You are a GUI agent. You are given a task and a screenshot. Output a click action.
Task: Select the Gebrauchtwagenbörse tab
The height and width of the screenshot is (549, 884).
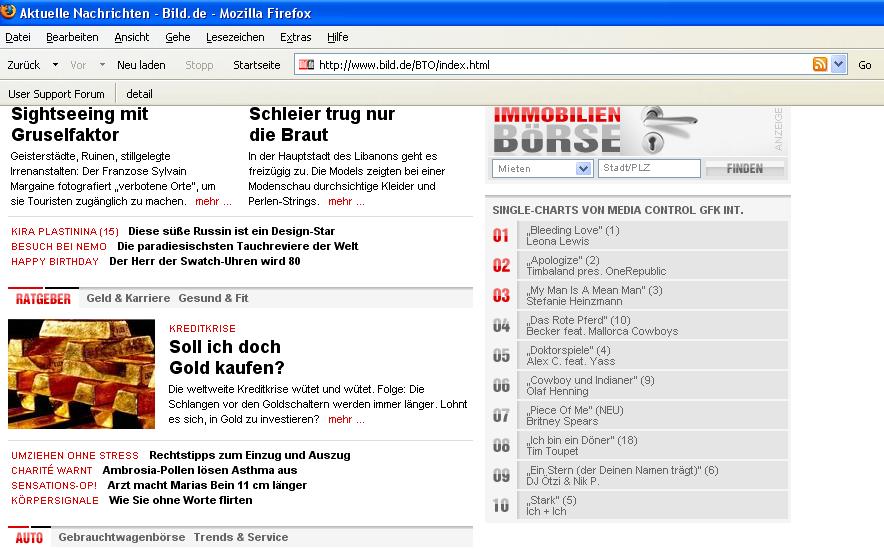[122, 537]
